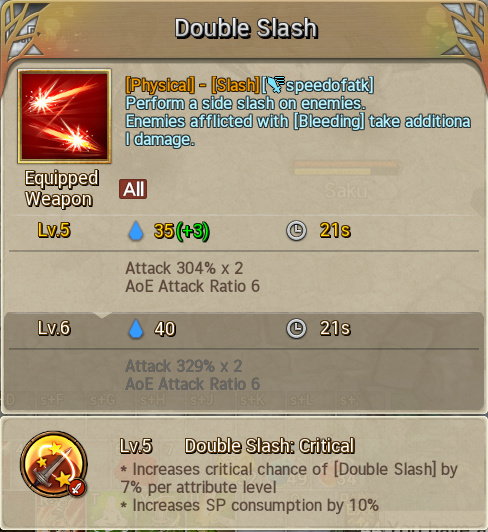Click the small sword badge on attribute icon

coord(77,488)
